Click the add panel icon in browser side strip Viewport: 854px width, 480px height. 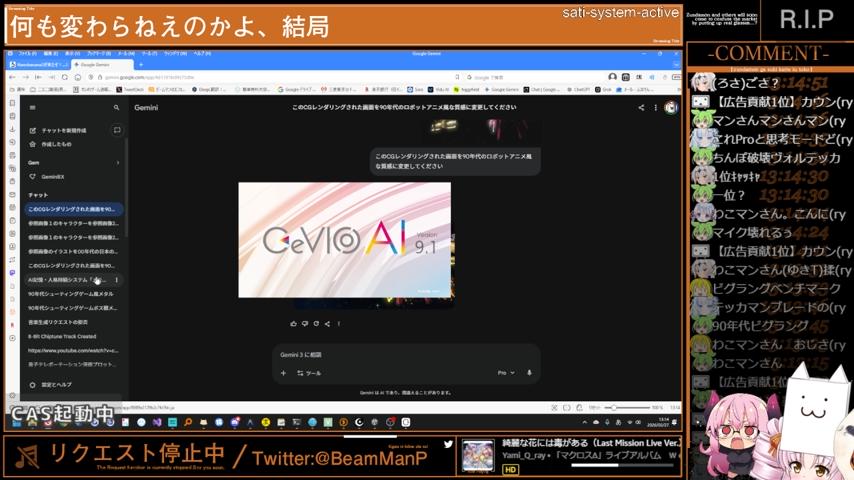[x=13, y=338]
